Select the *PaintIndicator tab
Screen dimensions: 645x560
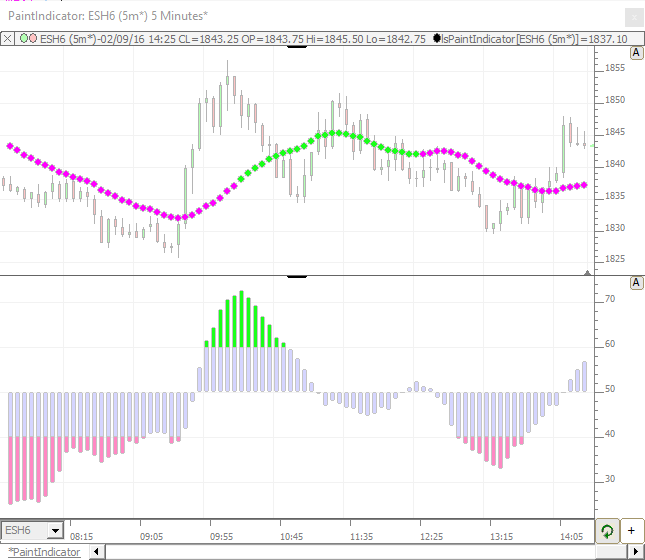(44, 552)
